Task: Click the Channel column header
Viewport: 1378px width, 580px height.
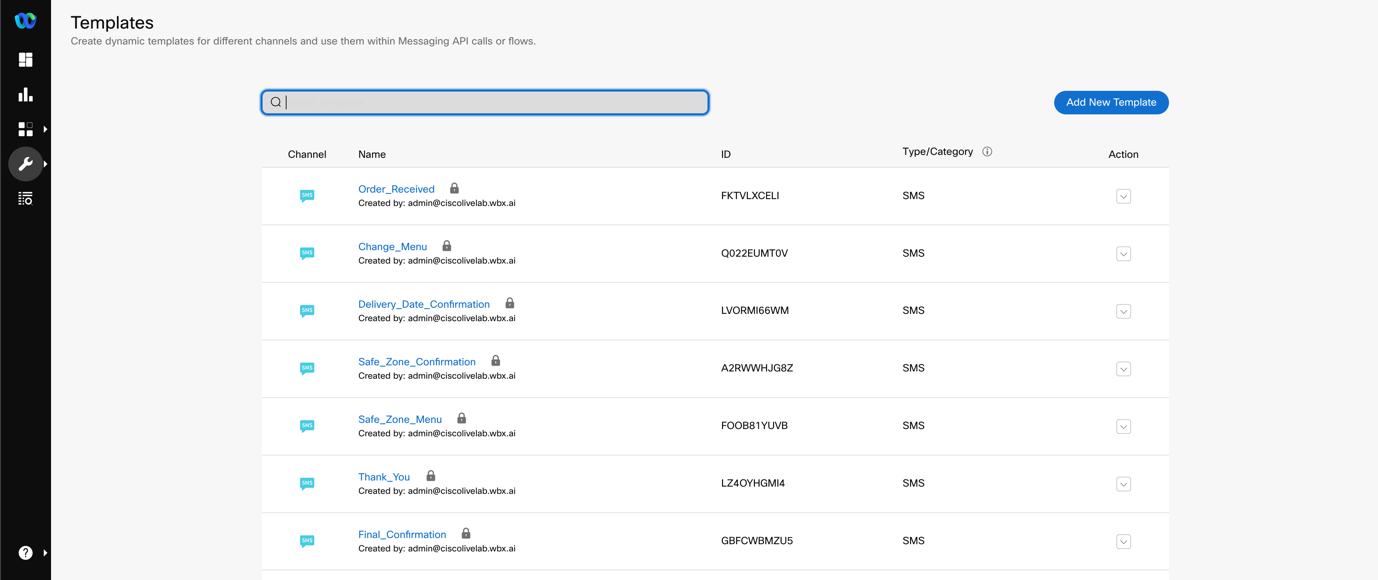Action: click(307, 154)
